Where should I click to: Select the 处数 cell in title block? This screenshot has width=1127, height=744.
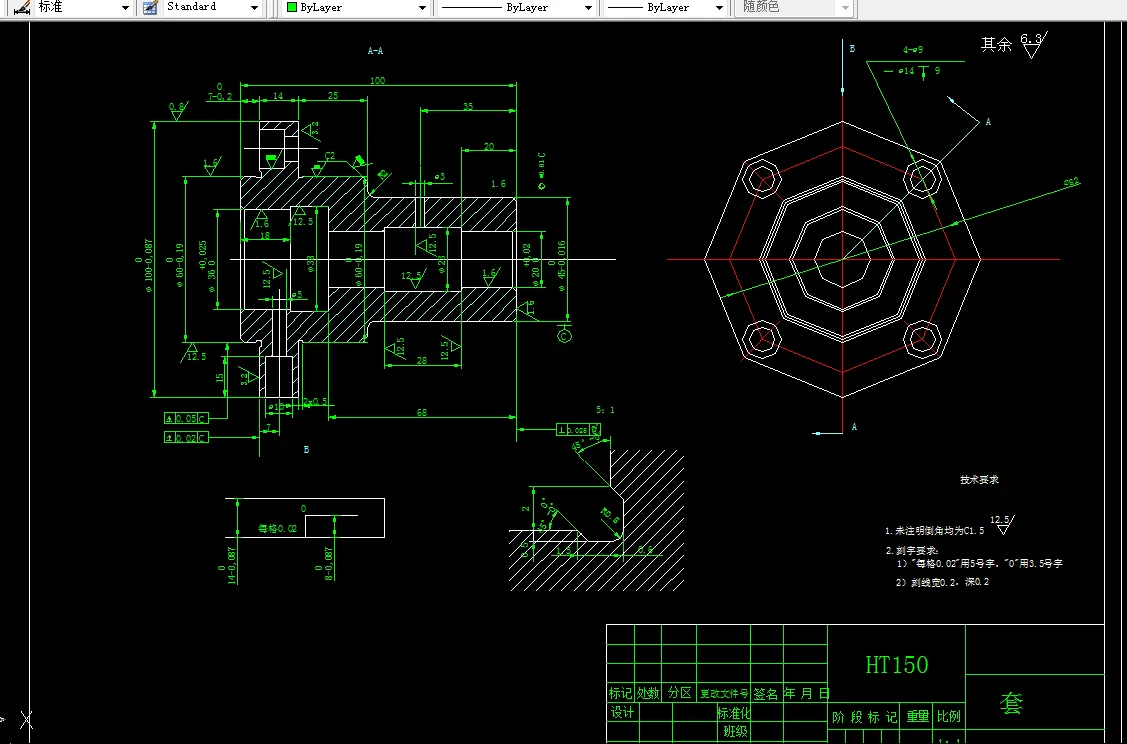point(648,693)
